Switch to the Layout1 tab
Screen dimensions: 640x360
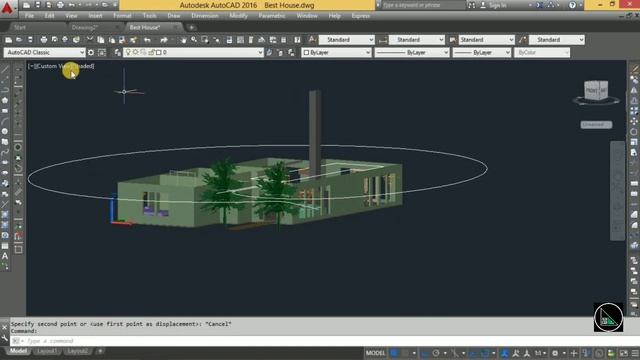pos(47,351)
